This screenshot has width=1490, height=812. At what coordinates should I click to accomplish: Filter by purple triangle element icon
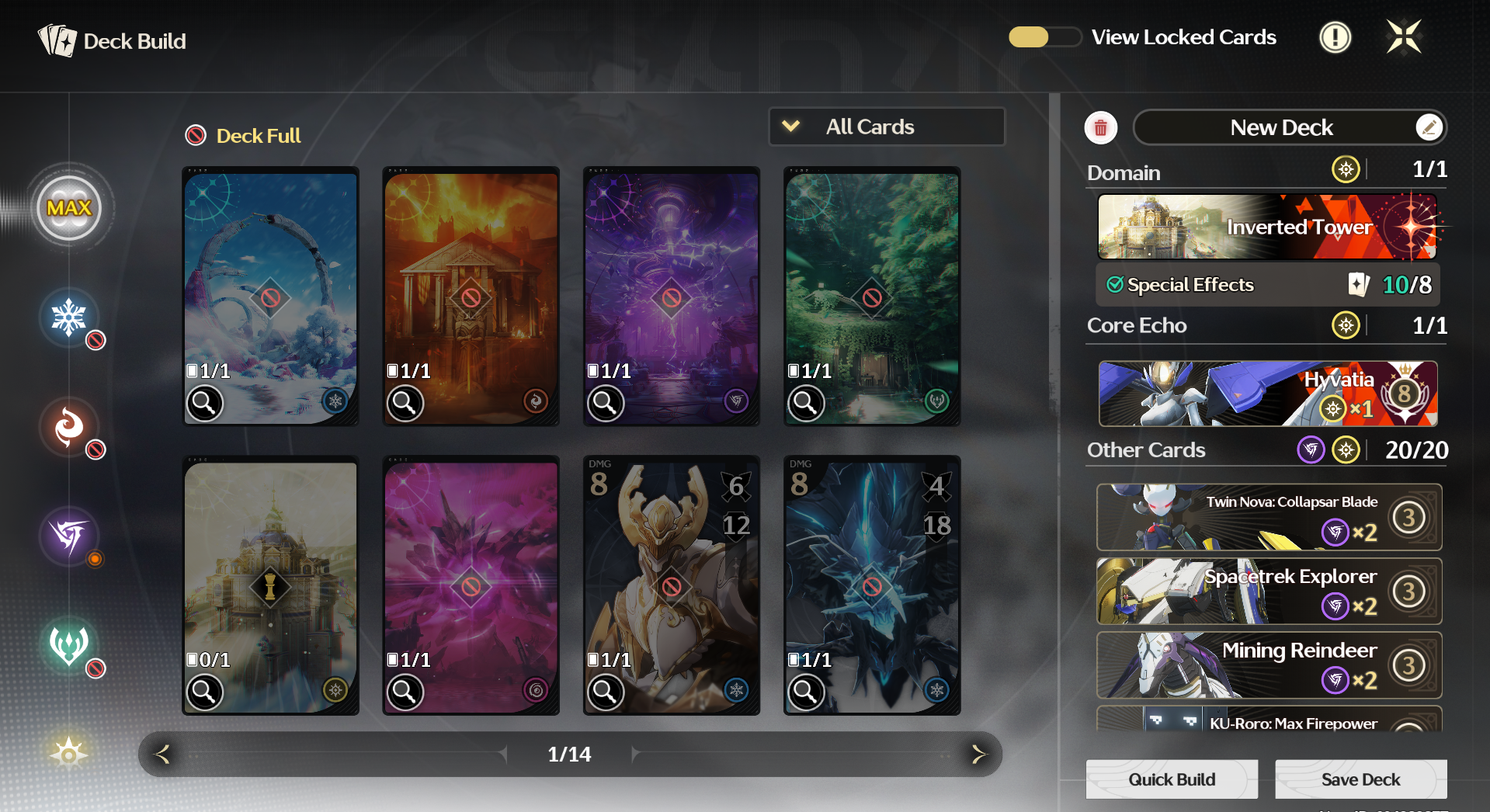coord(69,536)
